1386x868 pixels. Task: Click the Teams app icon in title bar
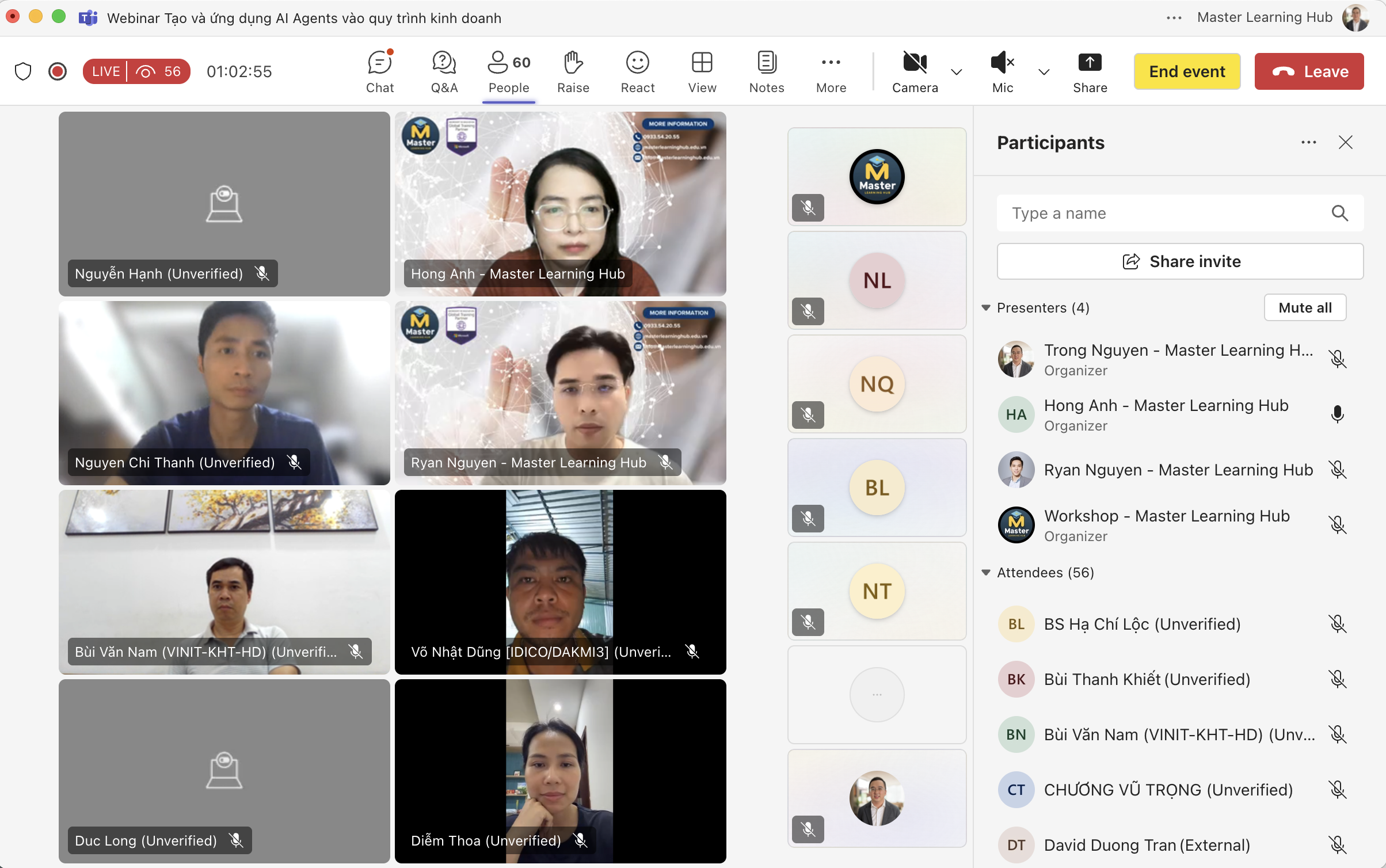(88, 18)
